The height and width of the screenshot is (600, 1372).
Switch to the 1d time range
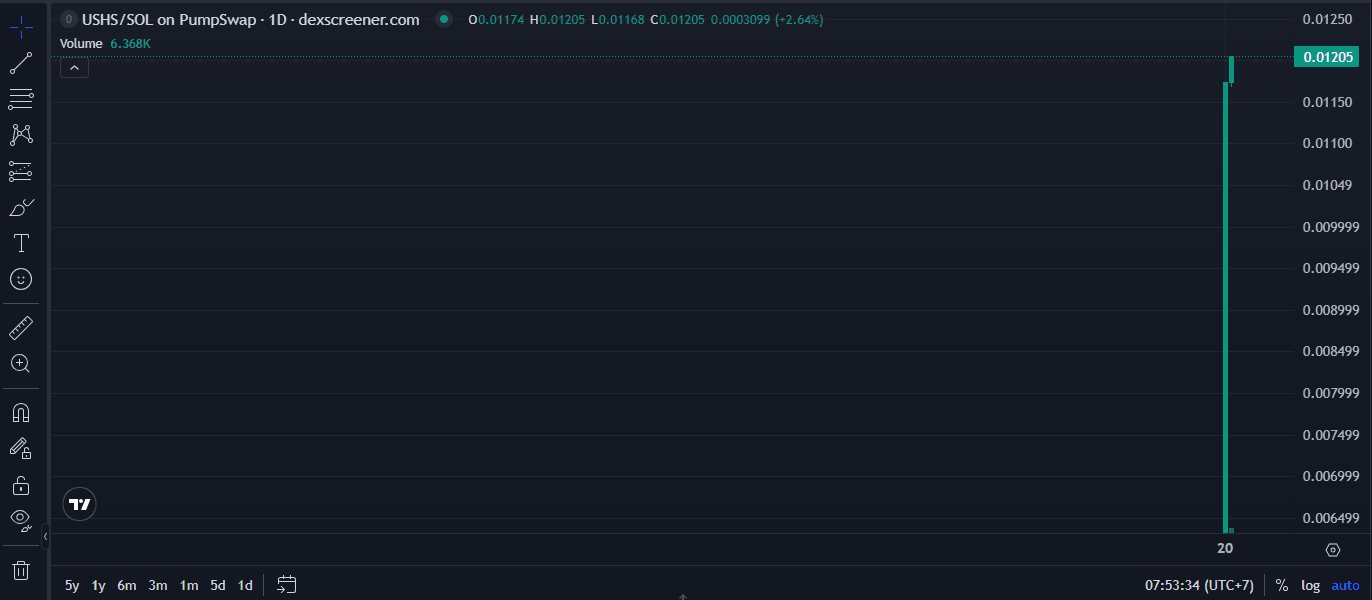coord(245,585)
